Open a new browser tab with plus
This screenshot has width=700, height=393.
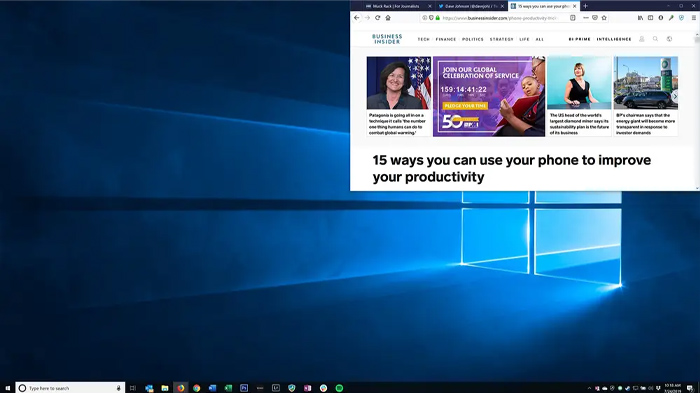click(x=585, y=6)
